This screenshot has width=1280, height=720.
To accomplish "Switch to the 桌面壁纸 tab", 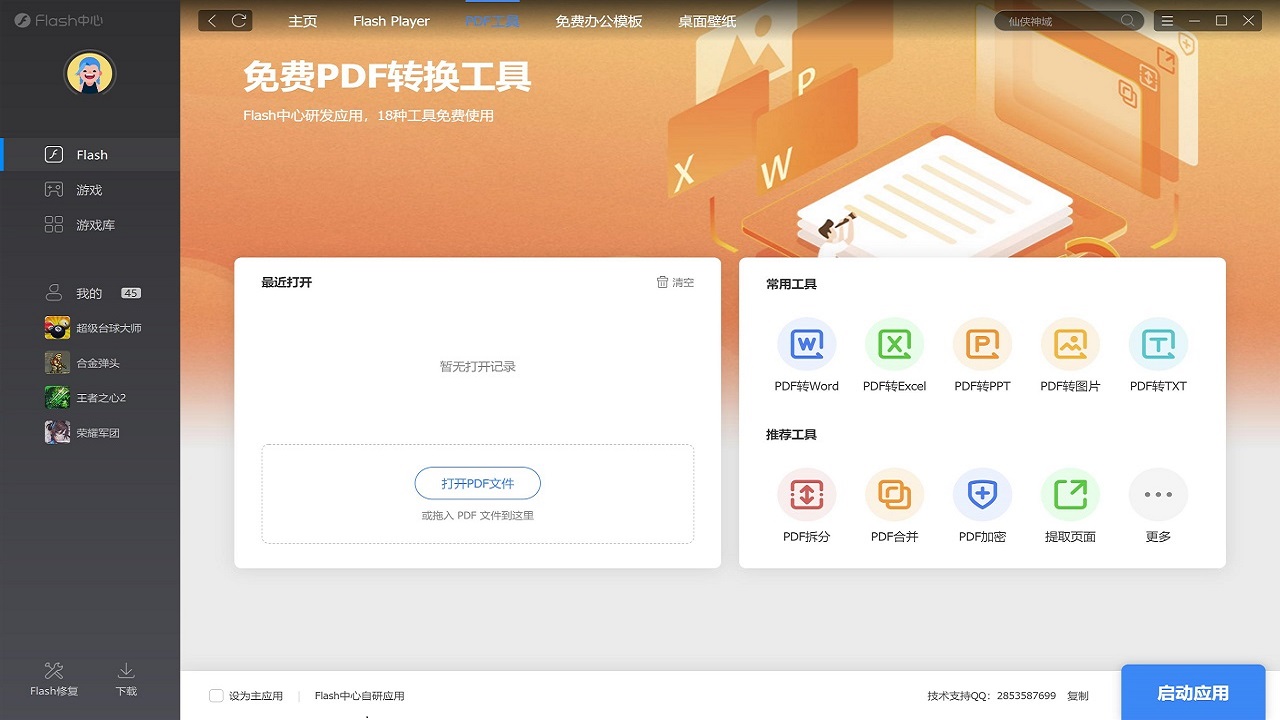I will tap(707, 20).
